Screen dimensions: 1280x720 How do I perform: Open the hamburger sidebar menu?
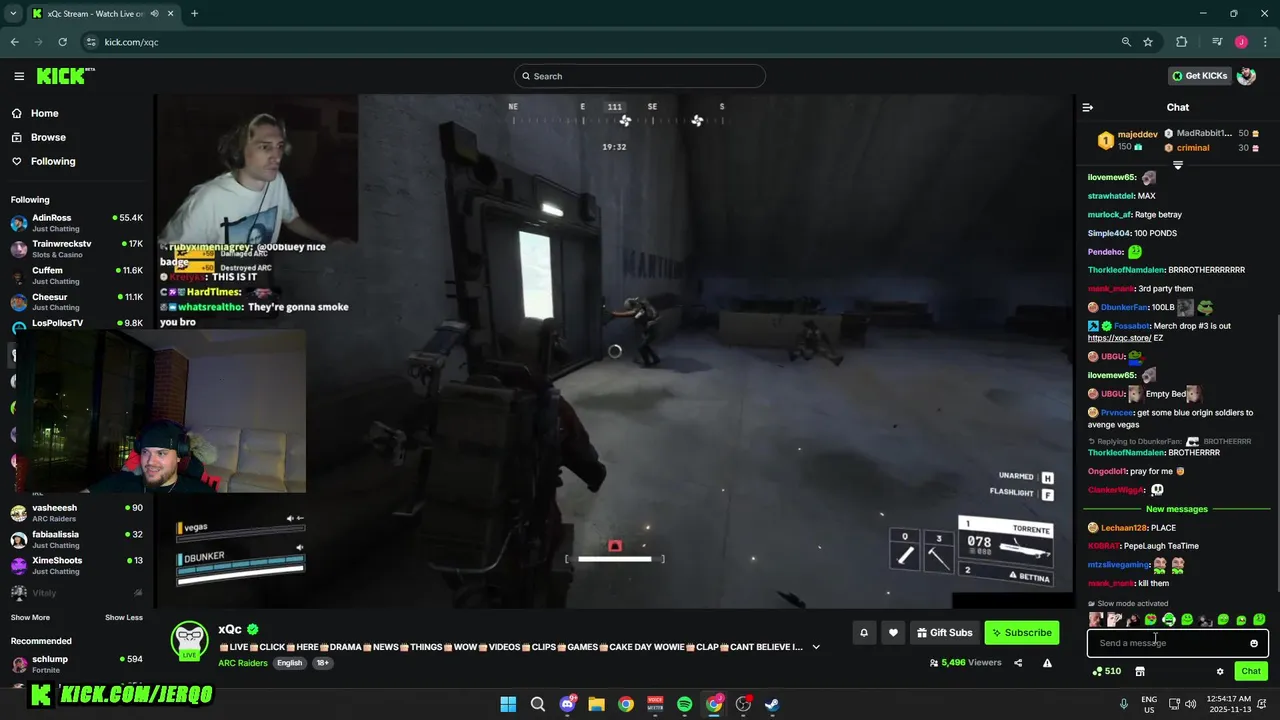point(19,76)
